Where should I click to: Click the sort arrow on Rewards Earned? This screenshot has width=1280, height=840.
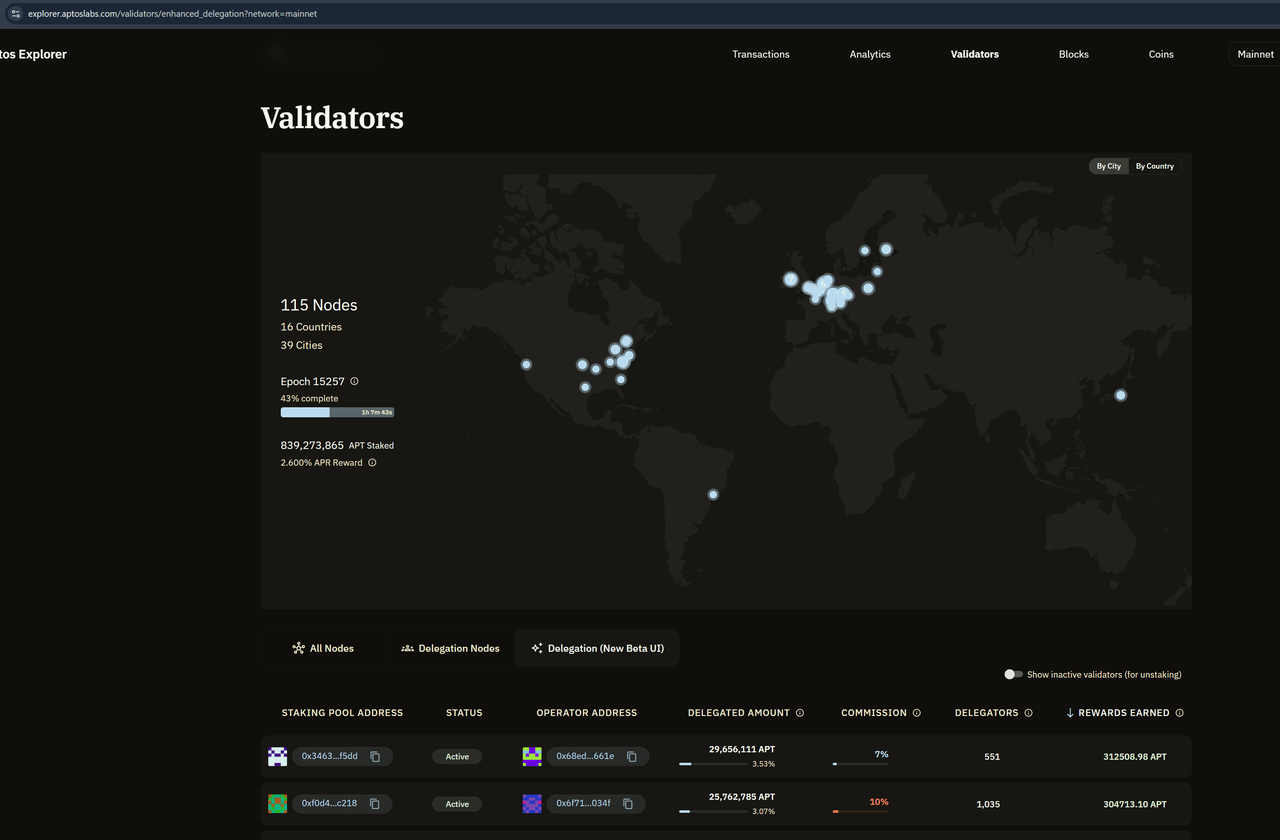[1069, 712]
